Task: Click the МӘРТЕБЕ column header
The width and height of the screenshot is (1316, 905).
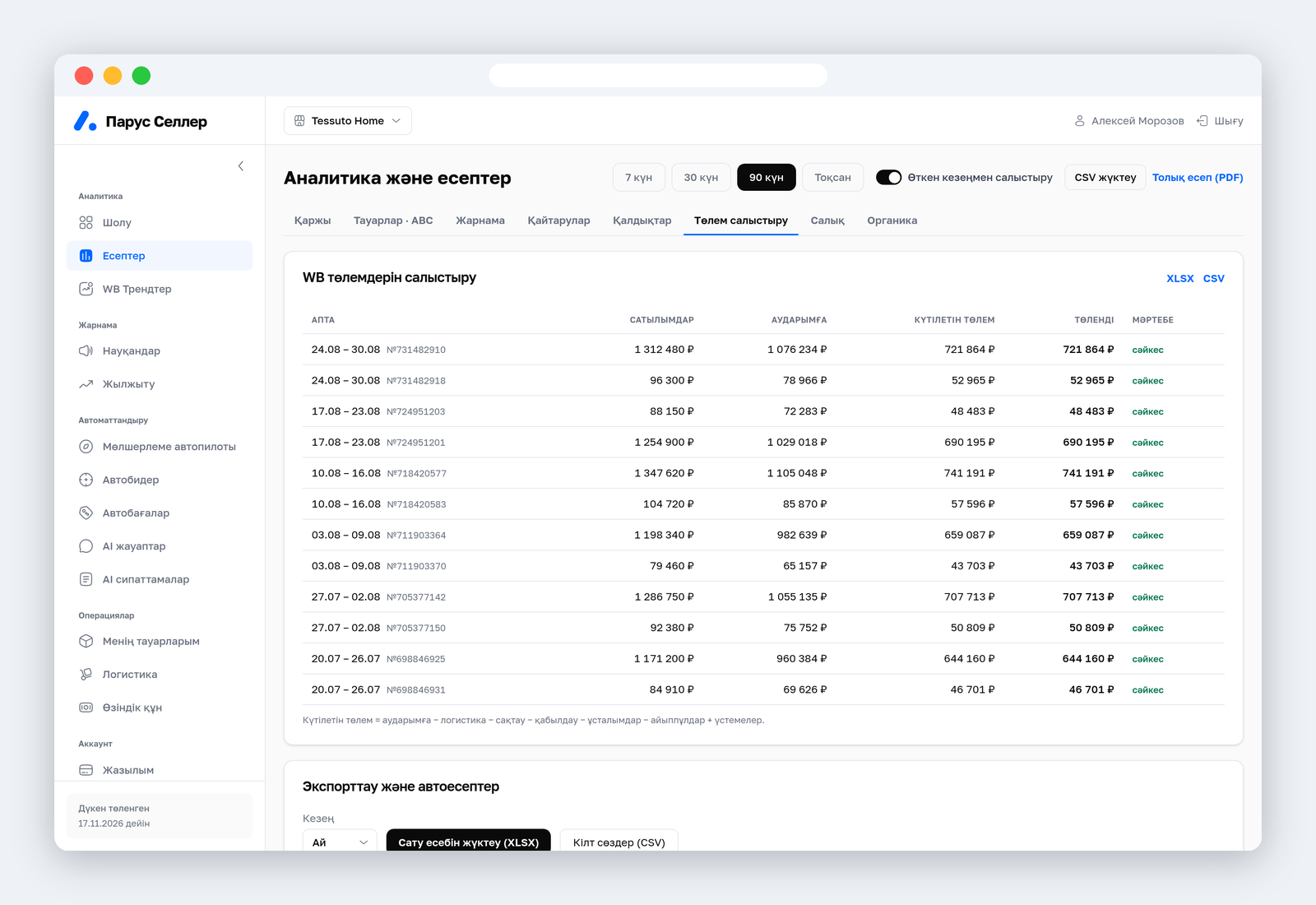Action: (x=1153, y=320)
